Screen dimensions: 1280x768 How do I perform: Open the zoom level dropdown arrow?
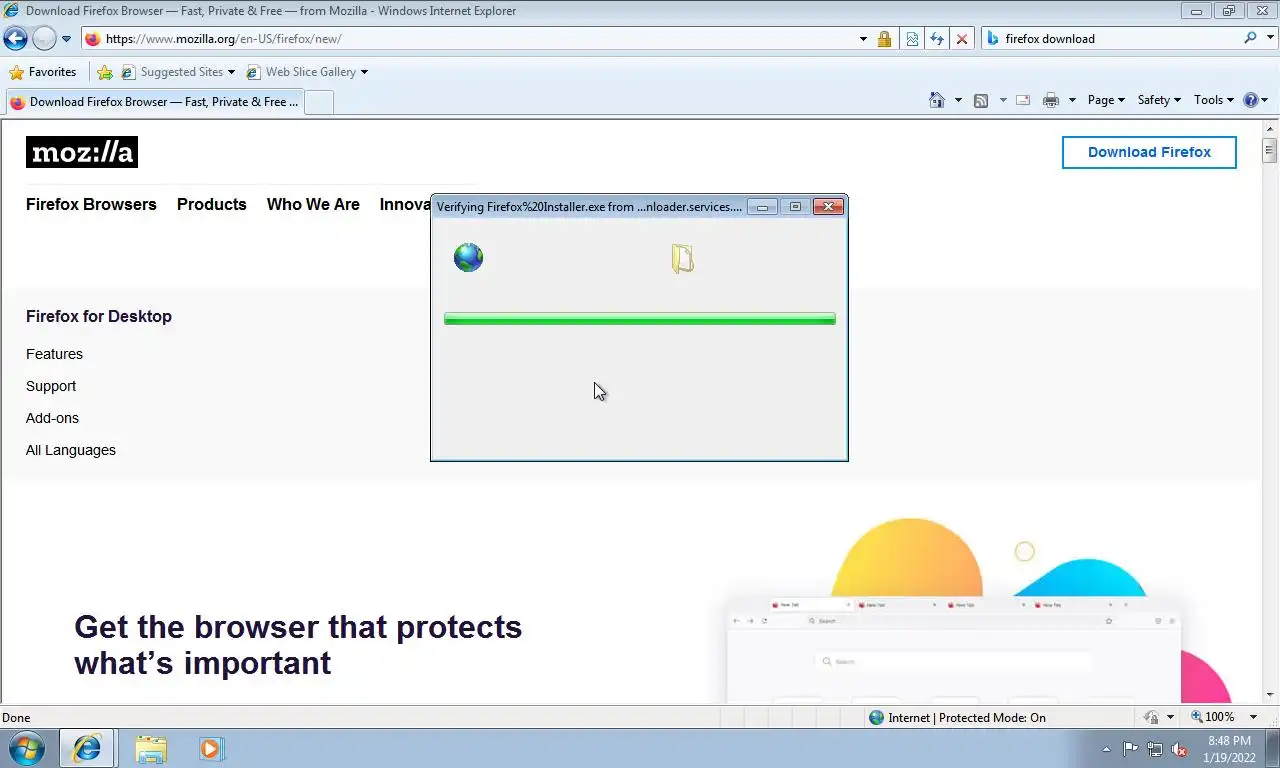pyautogui.click(x=1253, y=717)
